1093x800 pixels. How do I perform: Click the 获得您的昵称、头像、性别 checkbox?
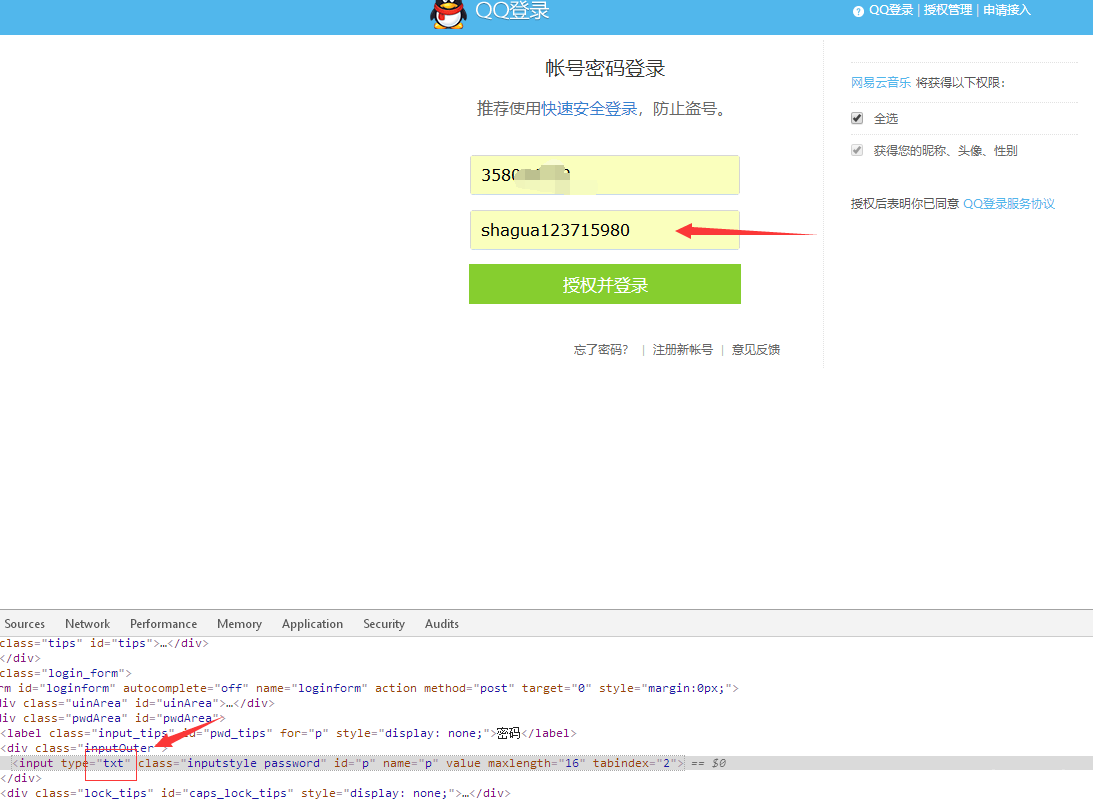point(857,150)
